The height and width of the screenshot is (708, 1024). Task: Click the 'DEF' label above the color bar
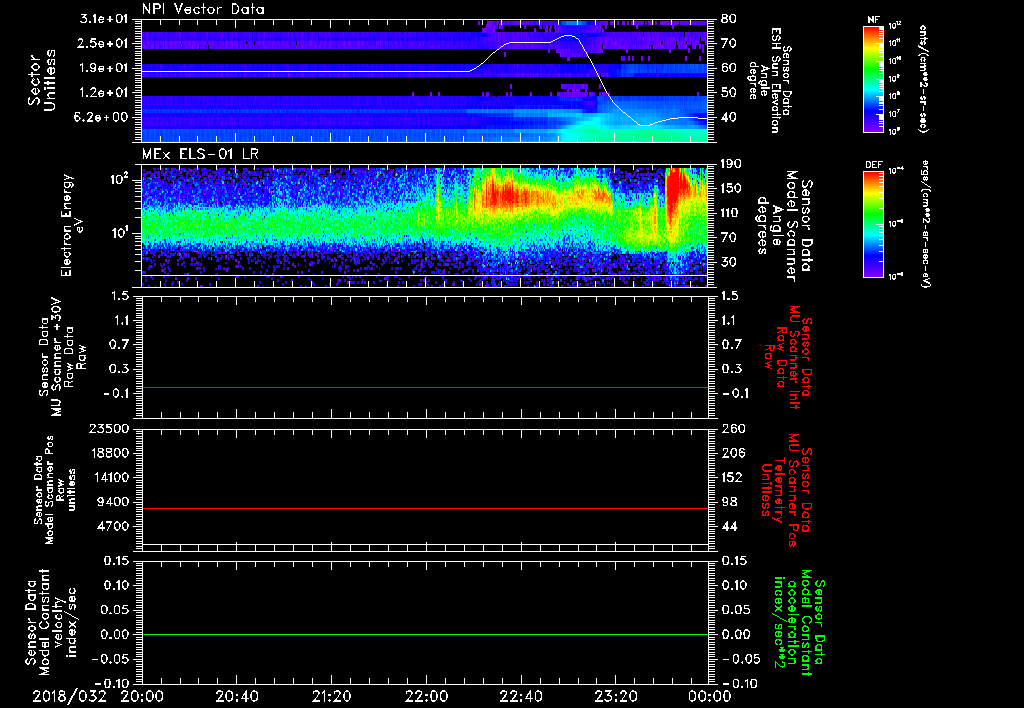click(x=873, y=165)
